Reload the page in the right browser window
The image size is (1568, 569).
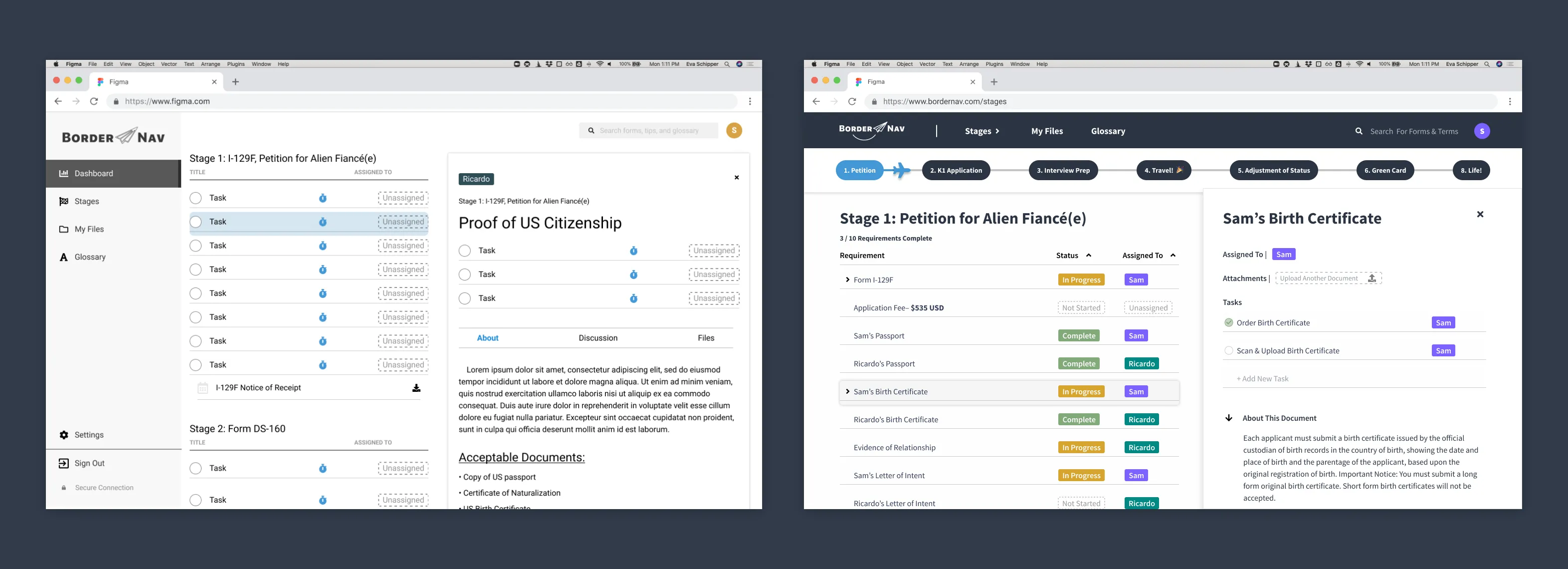[852, 102]
